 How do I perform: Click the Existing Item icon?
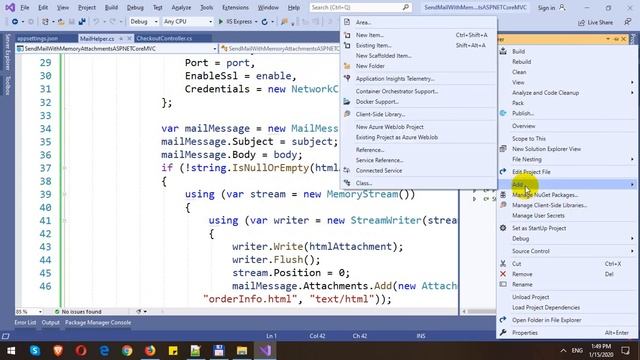(347, 45)
